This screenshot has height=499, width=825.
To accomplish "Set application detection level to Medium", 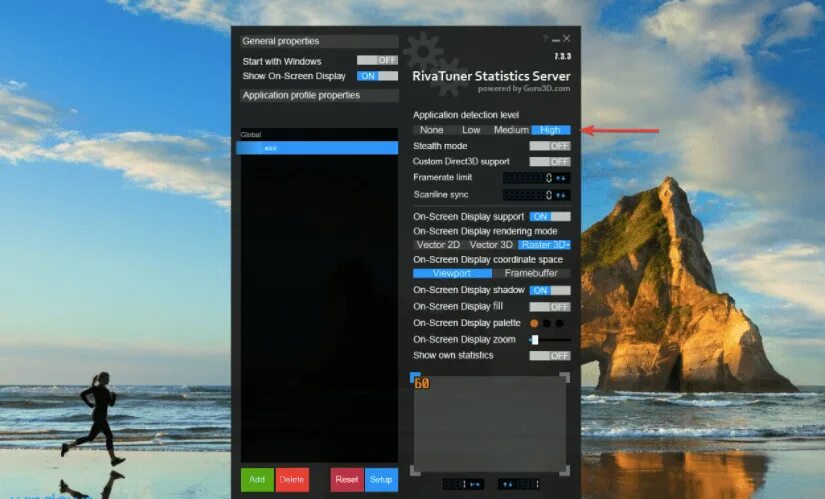I will pyautogui.click(x=511, y=130).
